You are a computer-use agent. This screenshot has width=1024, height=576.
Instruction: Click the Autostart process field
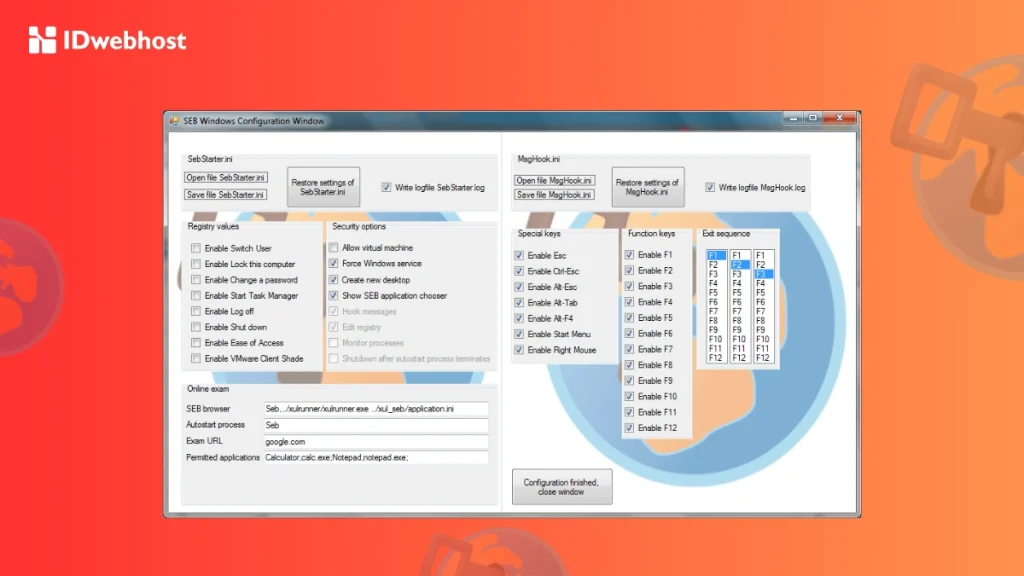[376, 425]
